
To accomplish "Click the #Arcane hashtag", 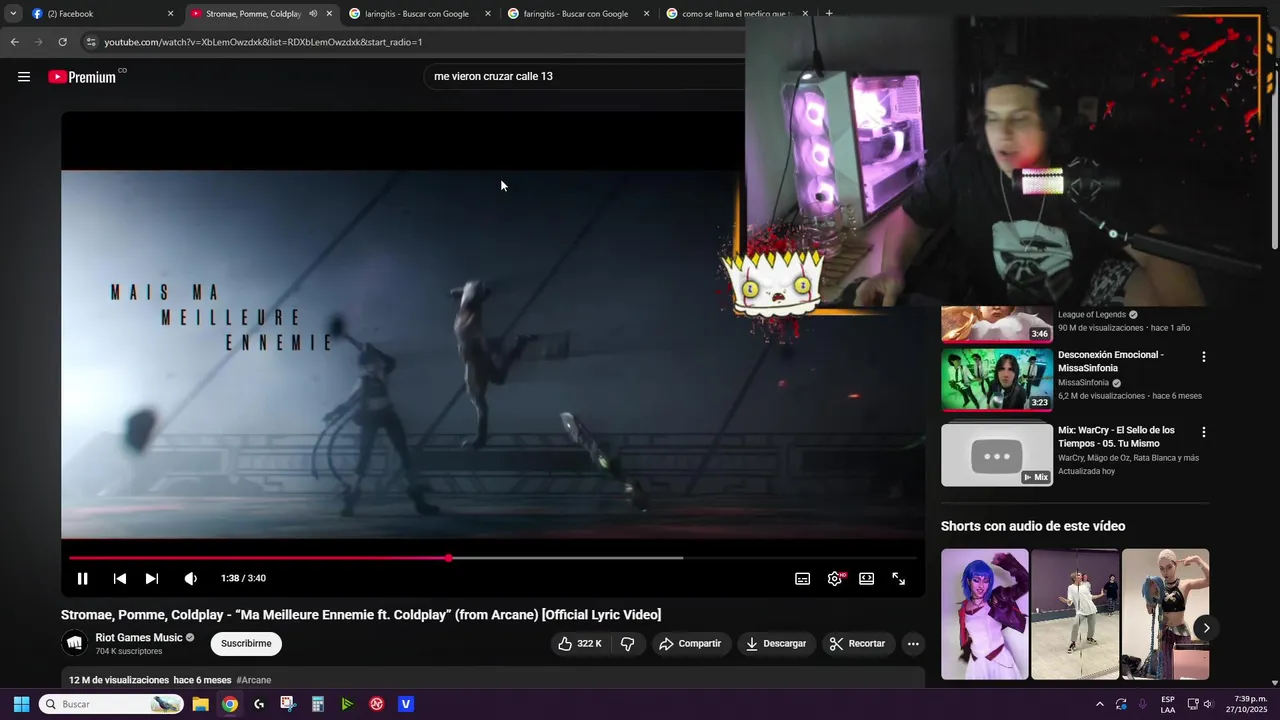I will pyautogui.click(x=254, y=680).
